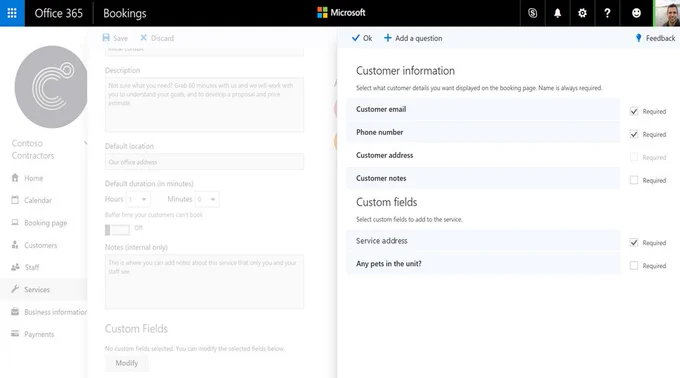
Task: Click the account profile picture
Action: coord(667,13)
